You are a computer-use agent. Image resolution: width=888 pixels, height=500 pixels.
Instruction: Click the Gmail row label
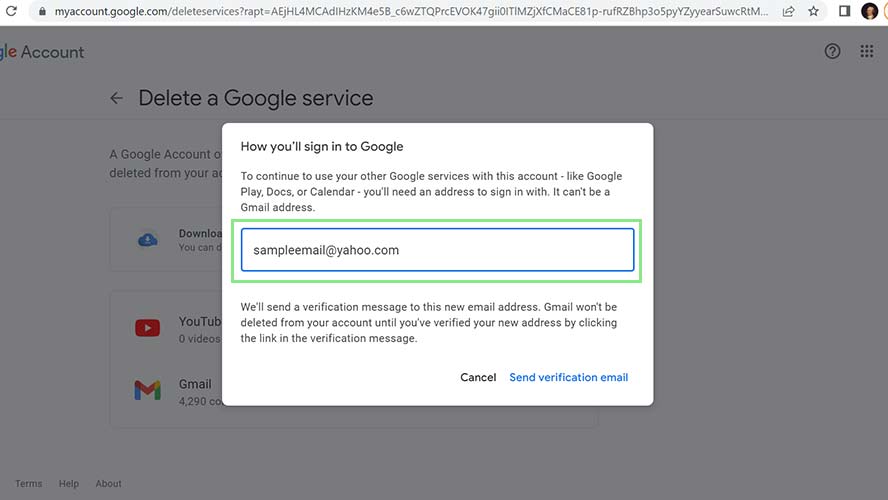coord(195,384)
